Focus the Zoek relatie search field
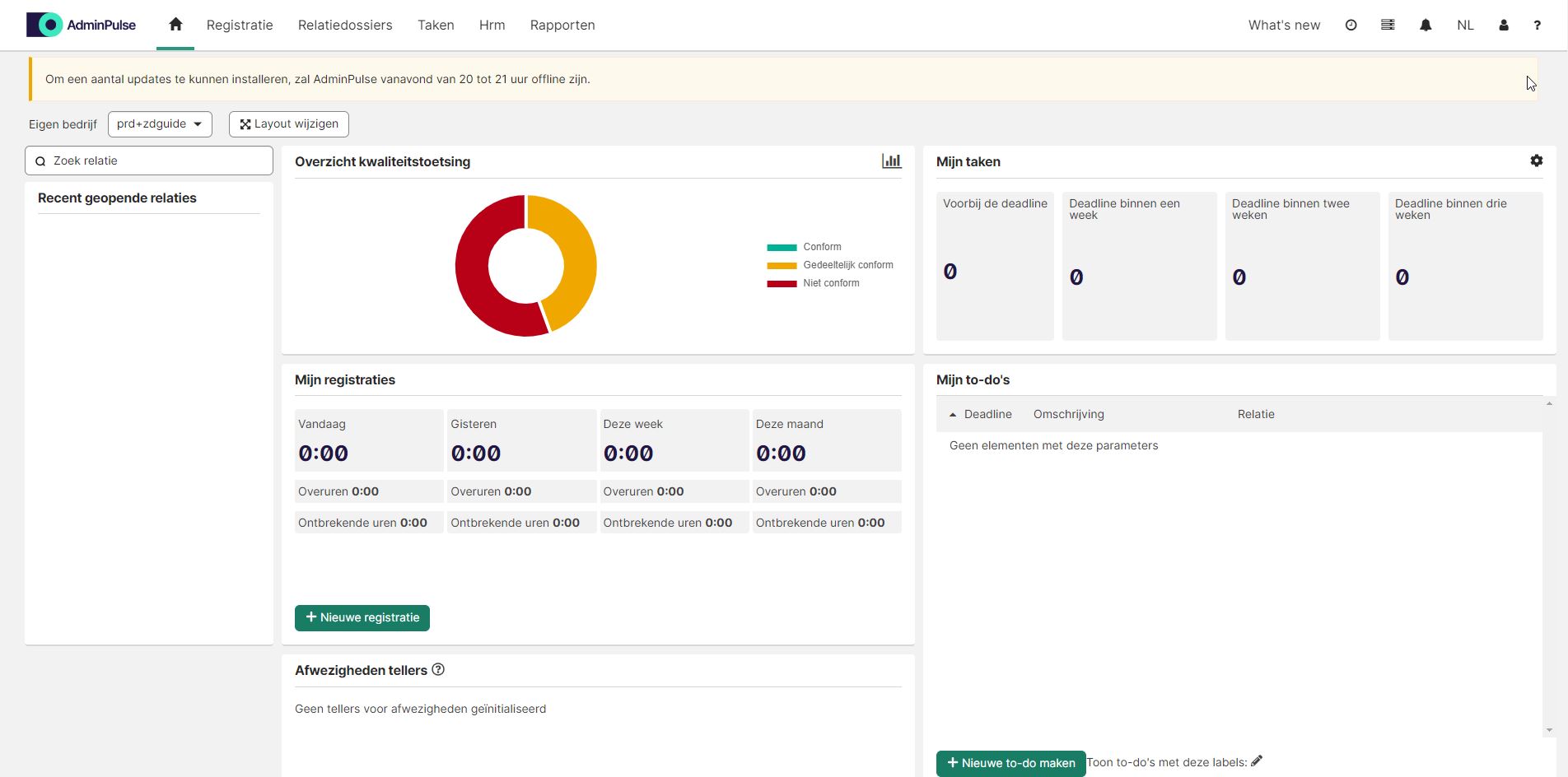The height and width of the screenshot is (777, 1568). pyautogui.click(x=149, y=161)
